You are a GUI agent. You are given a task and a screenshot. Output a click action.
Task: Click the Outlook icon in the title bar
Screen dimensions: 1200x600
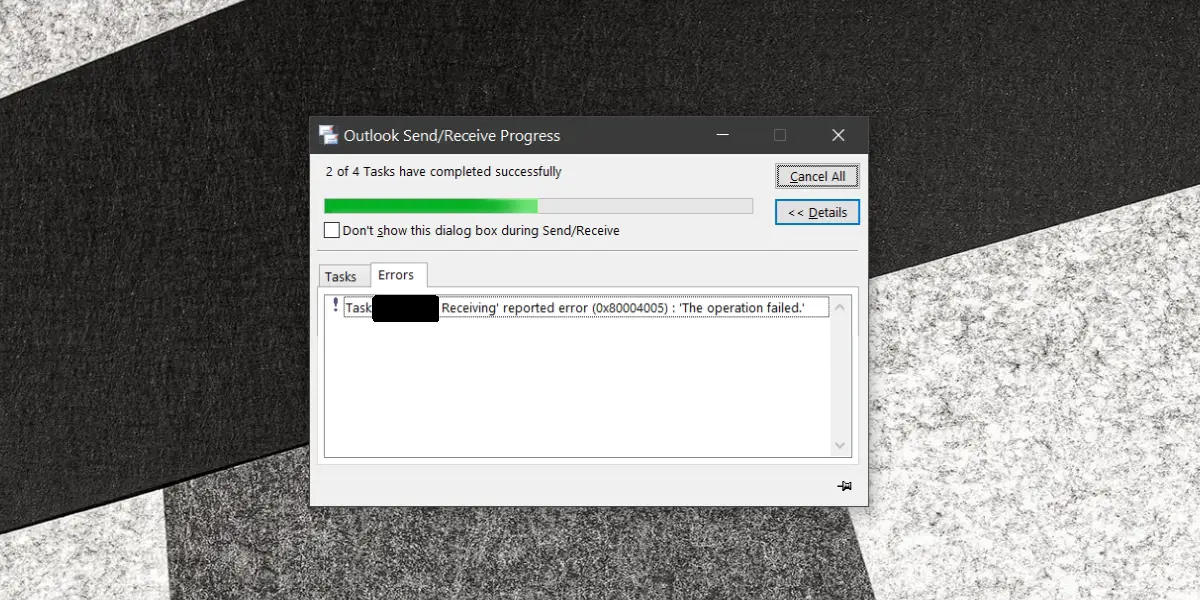point(328,135)
